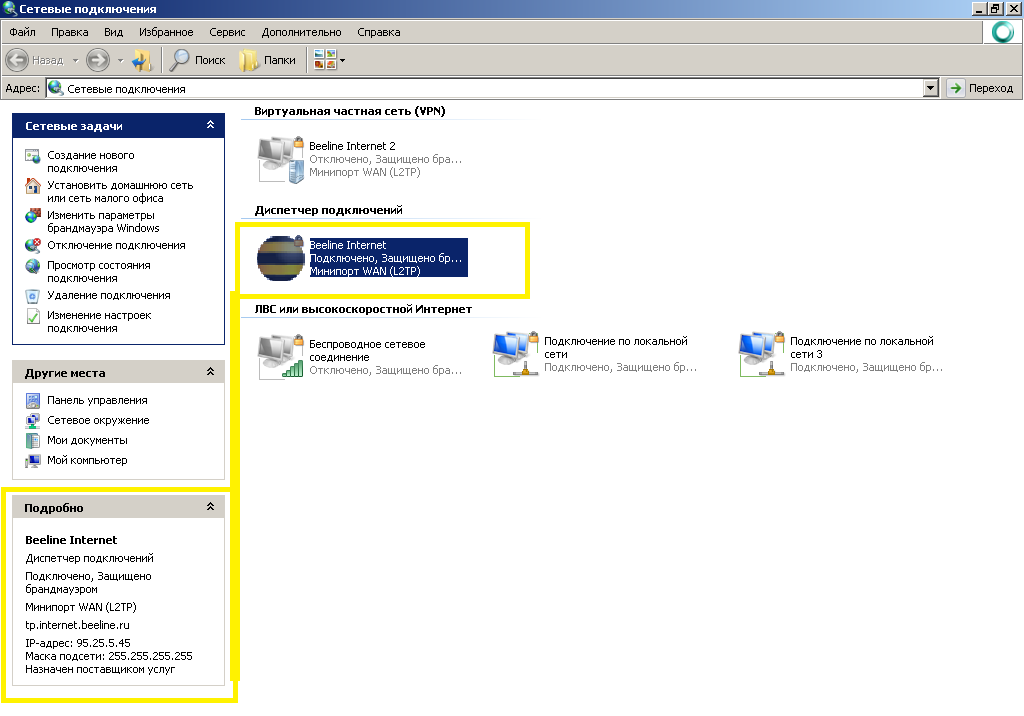
Task: Collapse the Подробно details panel
Action: pyautogui.click(x=210, y=507)
